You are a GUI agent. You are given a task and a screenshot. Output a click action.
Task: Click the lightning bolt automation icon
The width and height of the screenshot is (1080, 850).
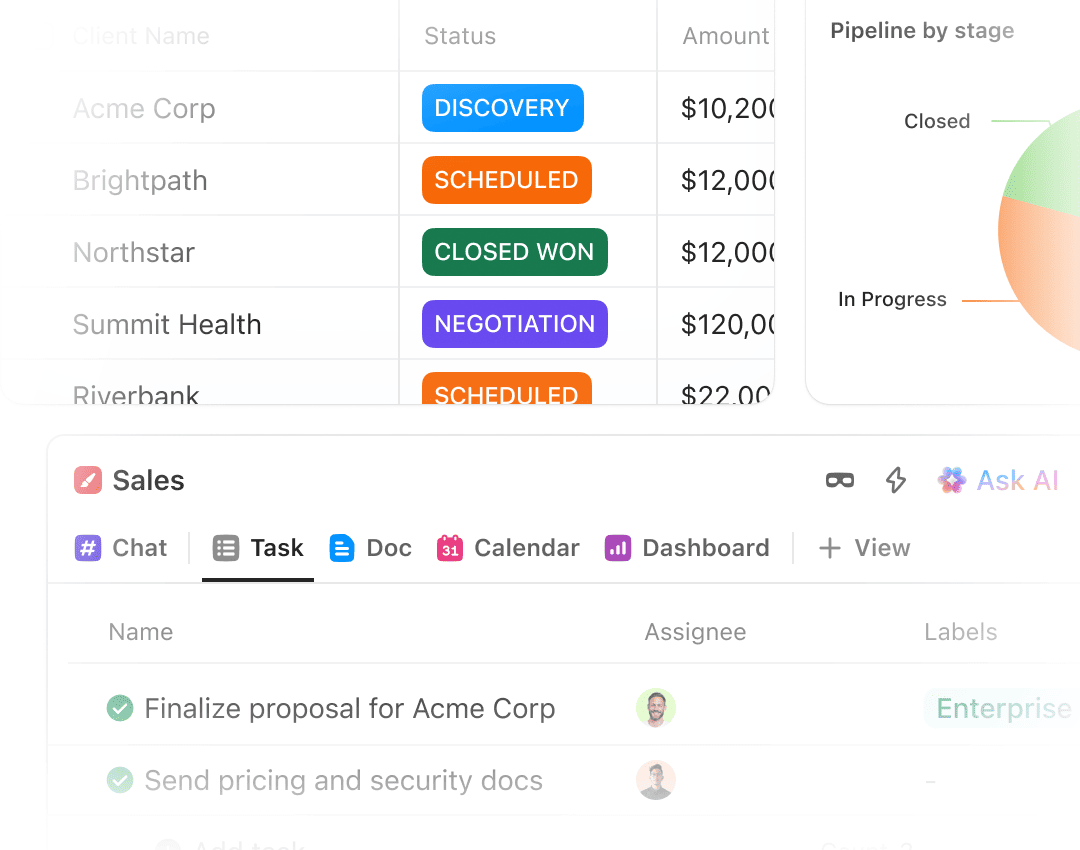tap(895, 480)
